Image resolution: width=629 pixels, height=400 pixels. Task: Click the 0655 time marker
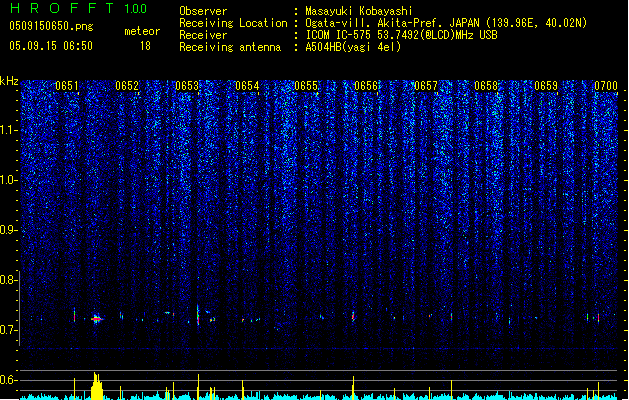tap(306, 86)
